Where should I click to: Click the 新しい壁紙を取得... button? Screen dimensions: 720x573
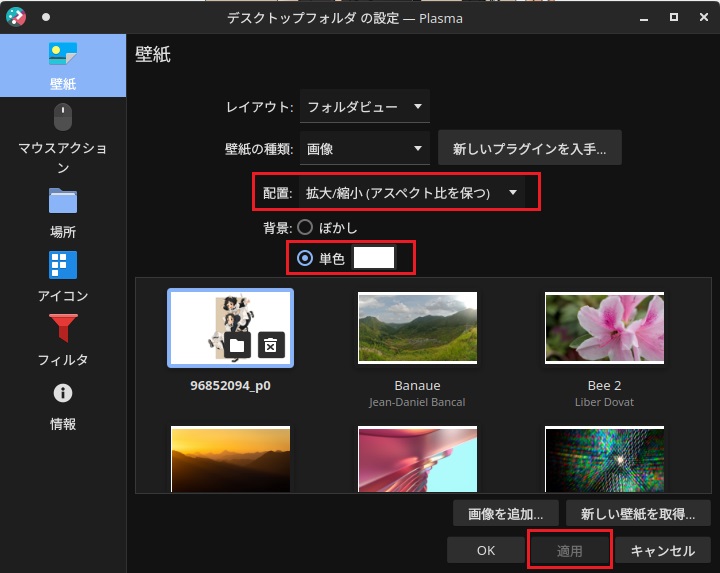(x=638, y=513)
